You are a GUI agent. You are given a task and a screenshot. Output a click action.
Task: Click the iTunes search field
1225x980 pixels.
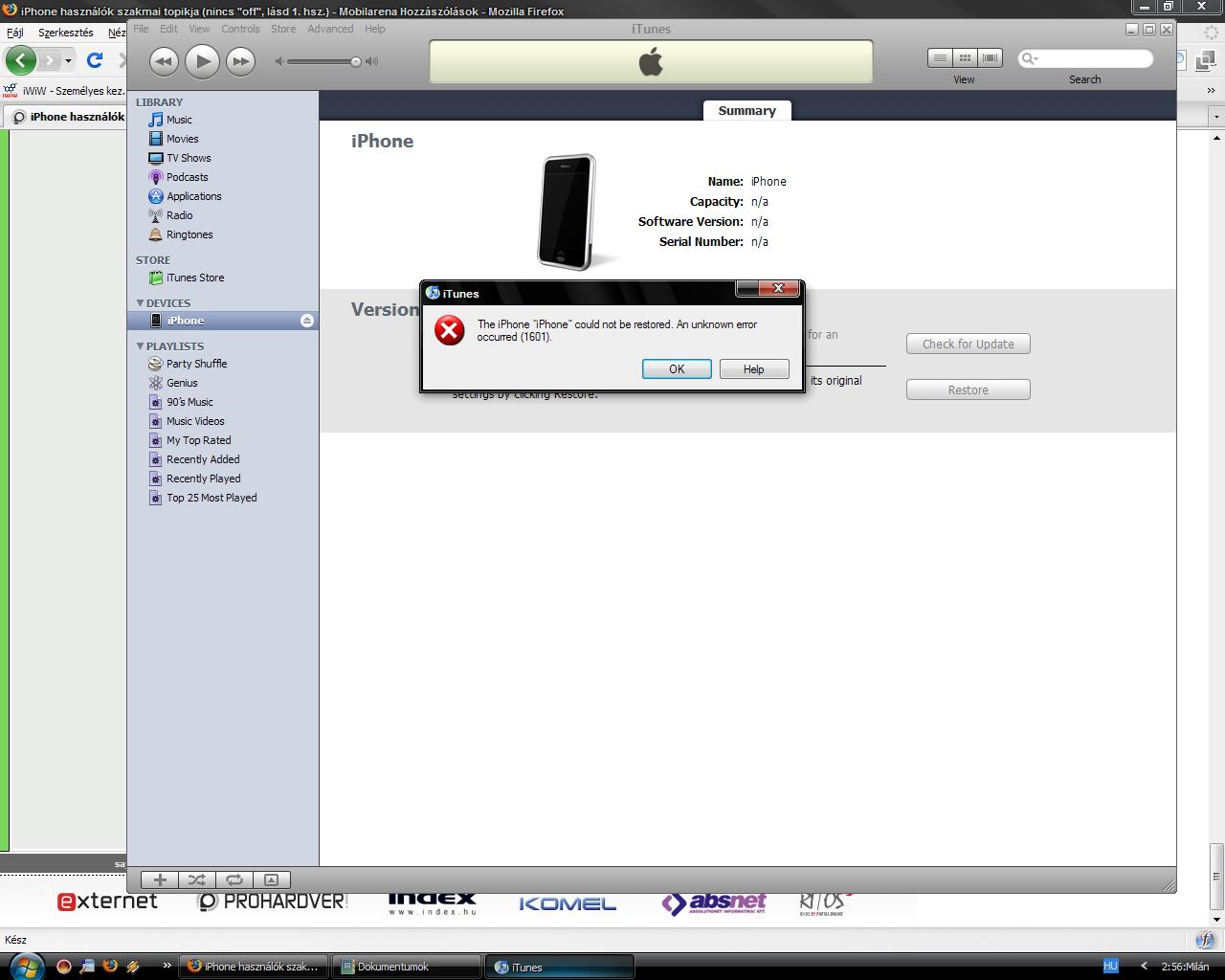click(1085, 58)
